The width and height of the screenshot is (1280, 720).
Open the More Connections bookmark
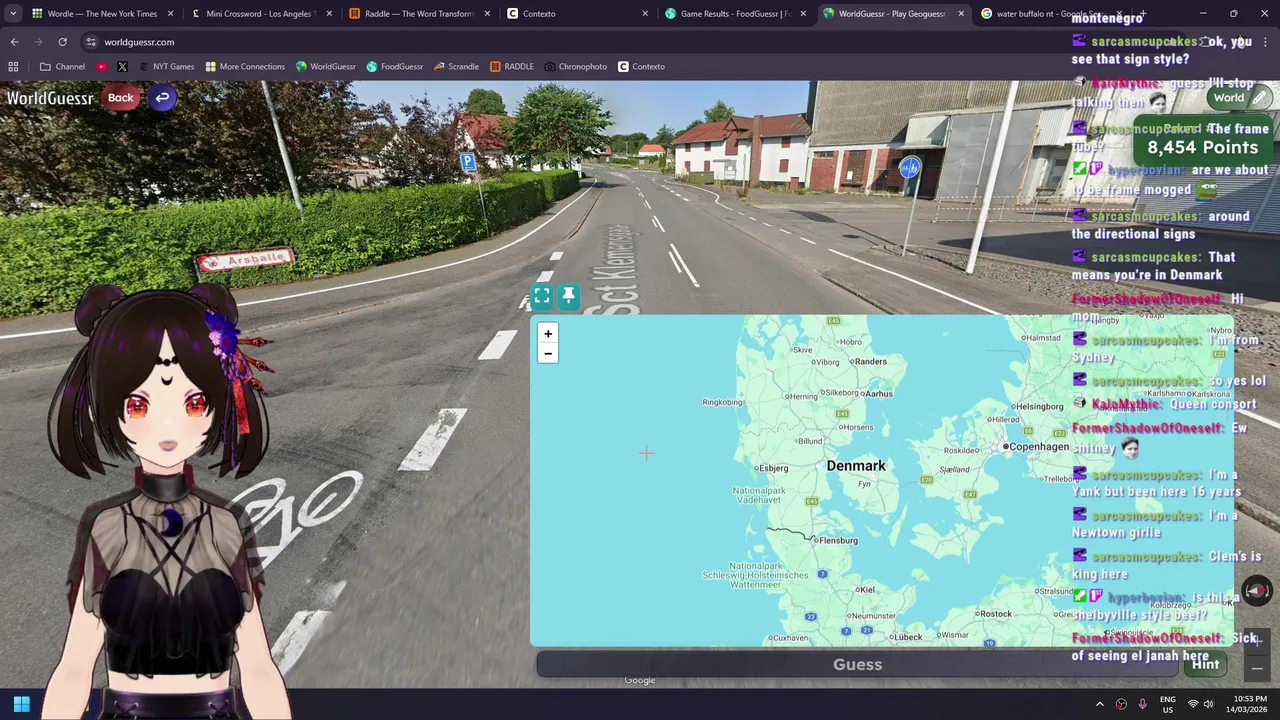(245, 66)
